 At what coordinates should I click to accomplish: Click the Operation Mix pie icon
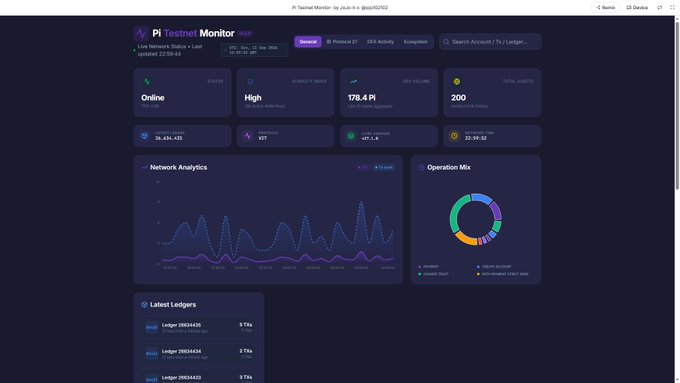pyautogui.click(x=421, y=167)
